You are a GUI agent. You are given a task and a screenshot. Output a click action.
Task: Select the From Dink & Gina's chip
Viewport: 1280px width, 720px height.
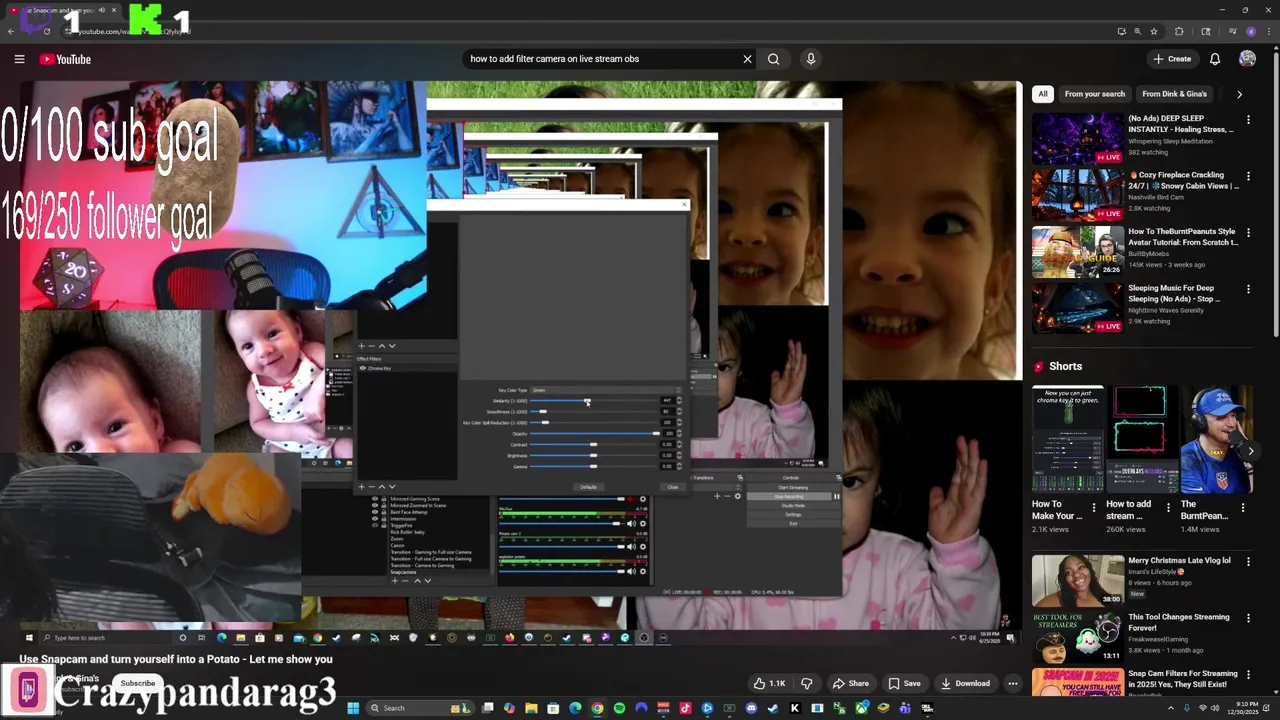(1174, 94)
